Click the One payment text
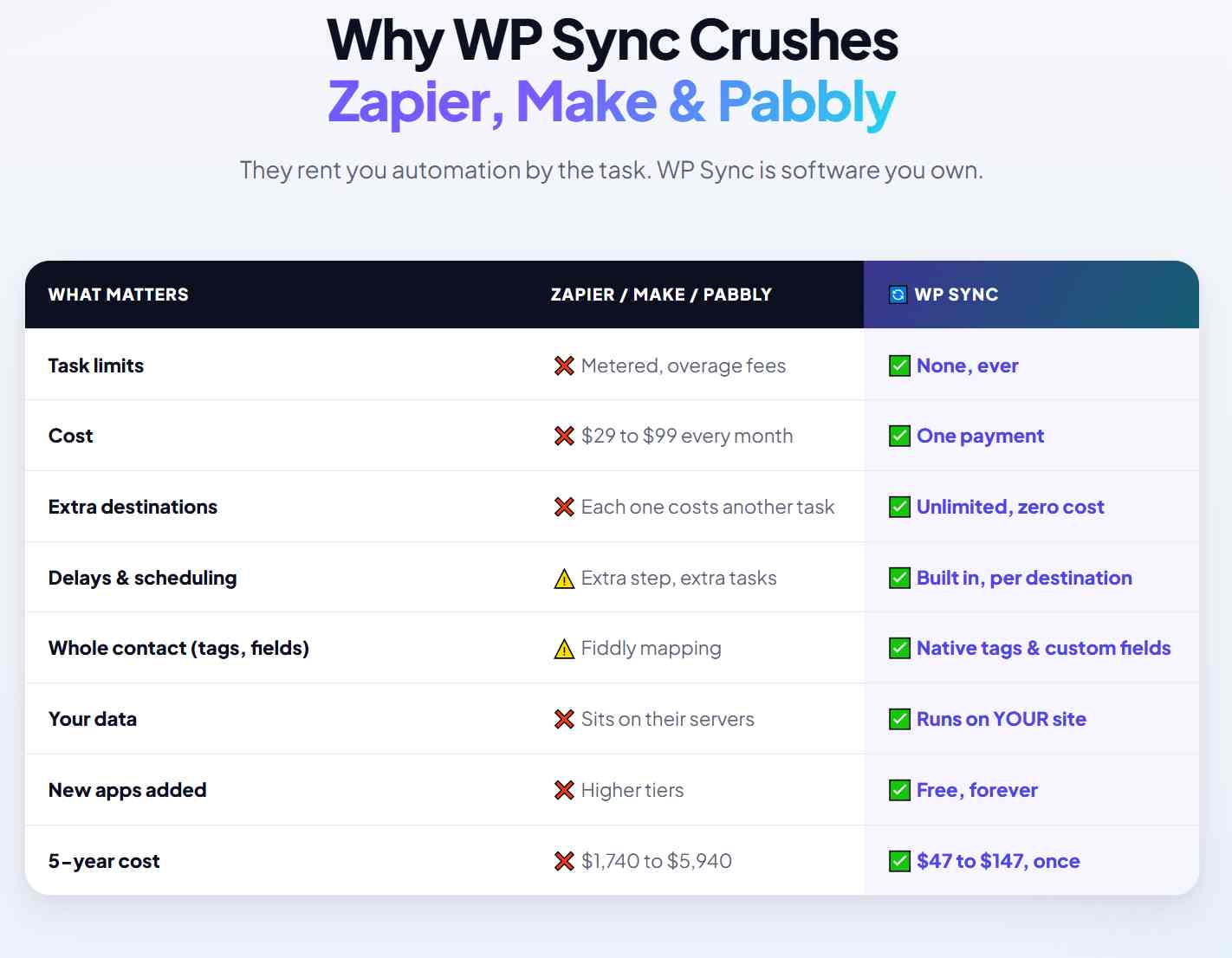 tap(981, 436)
